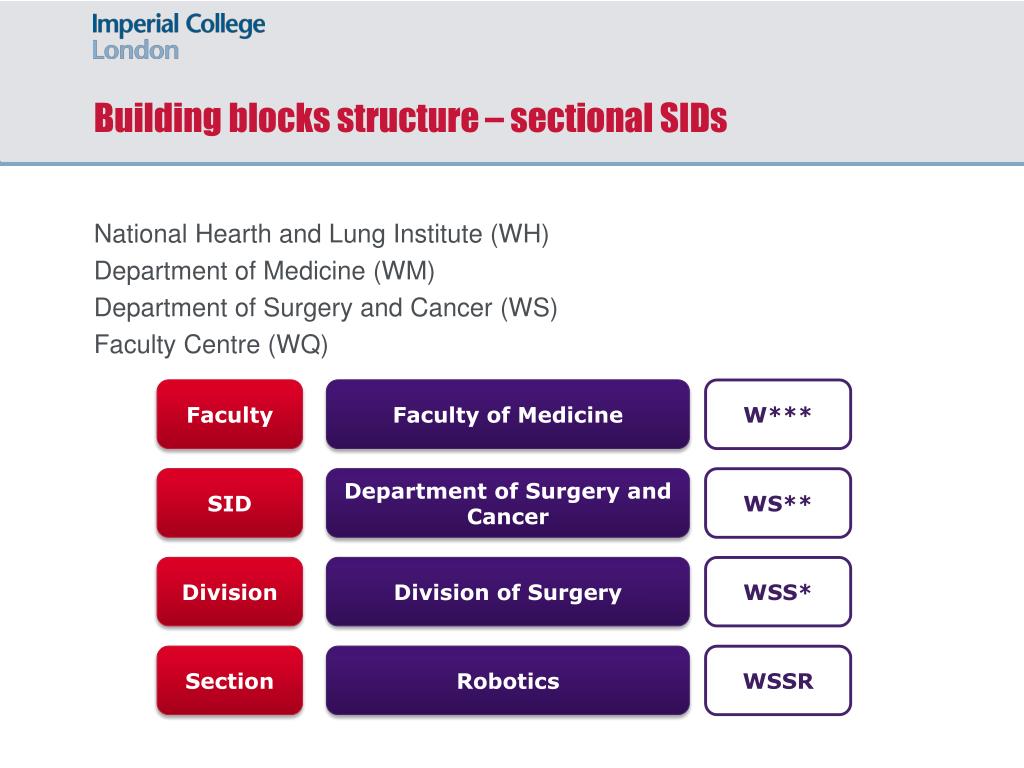The width and height of the screenshot is (1024, 768).
Task: Click Department of Surgery and Cancer purple box
Action: tap(508, 503)
